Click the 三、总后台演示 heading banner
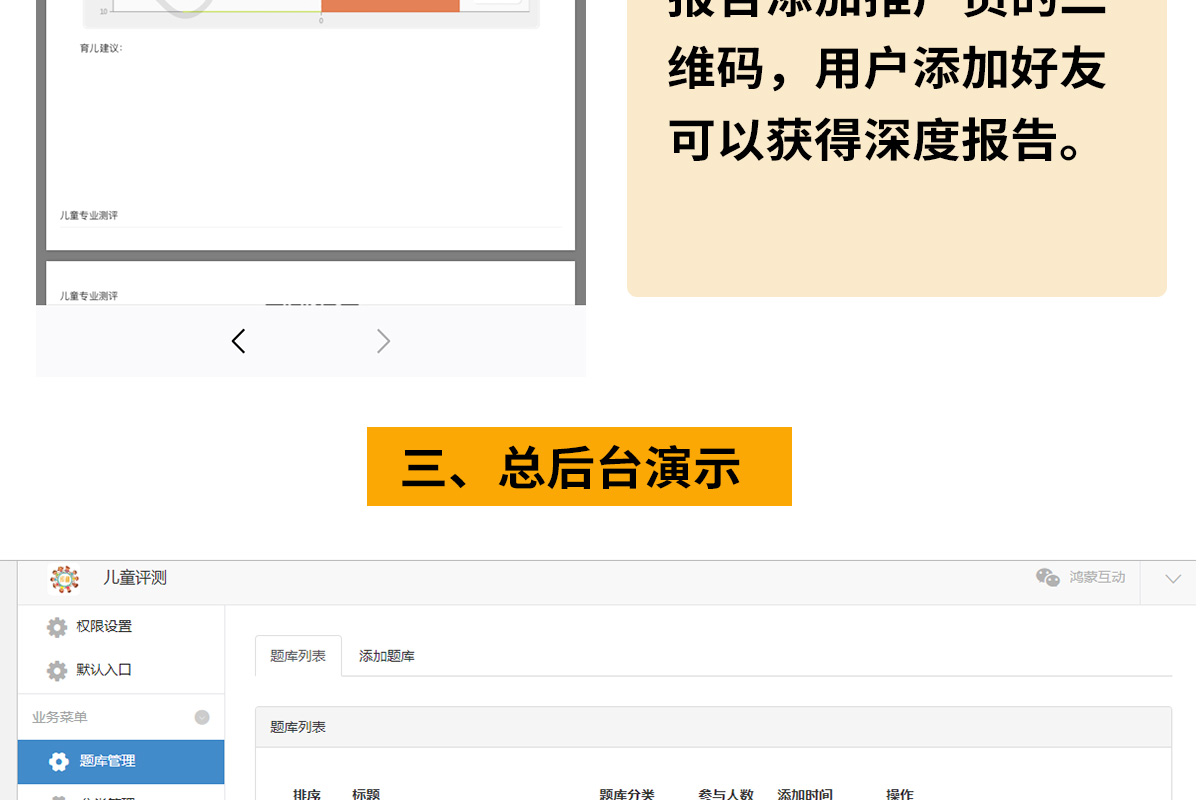1200x800 pixels. (x=579, y=466)
